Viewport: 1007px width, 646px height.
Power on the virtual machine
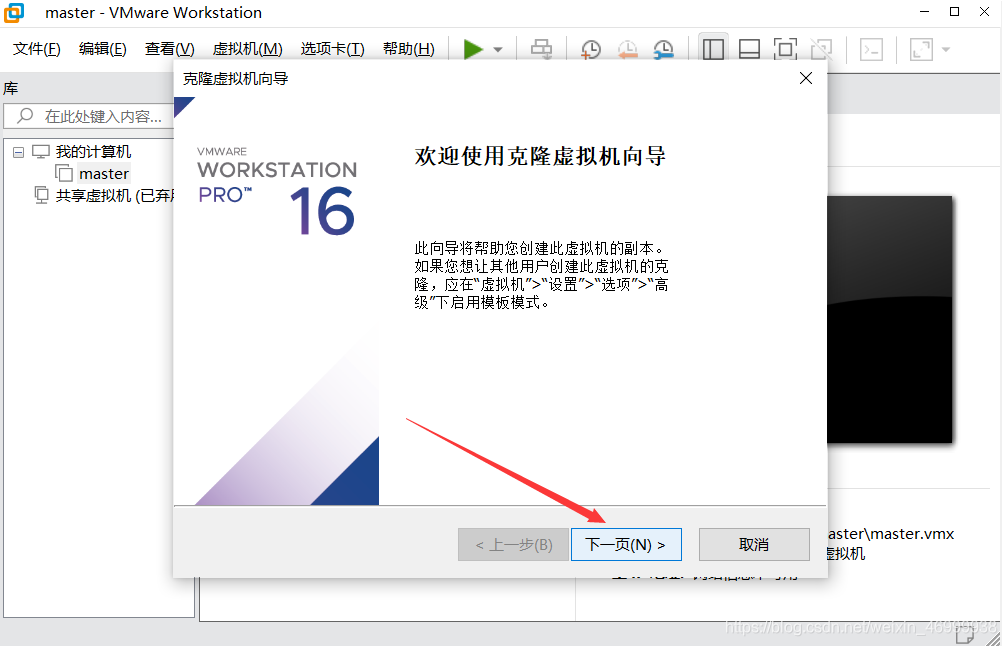coord(471,48)
